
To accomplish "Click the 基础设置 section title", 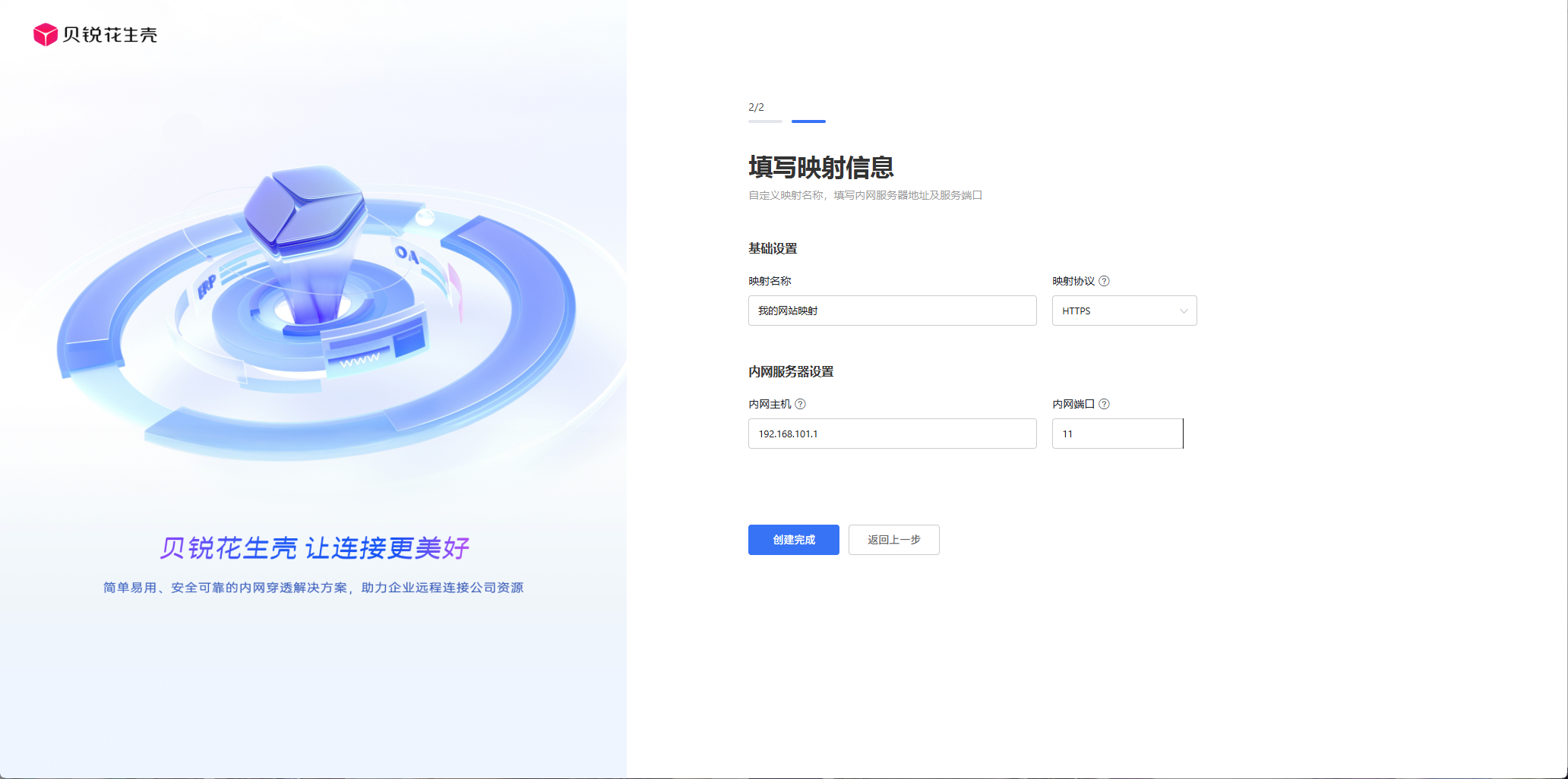I will click(773, 248).
